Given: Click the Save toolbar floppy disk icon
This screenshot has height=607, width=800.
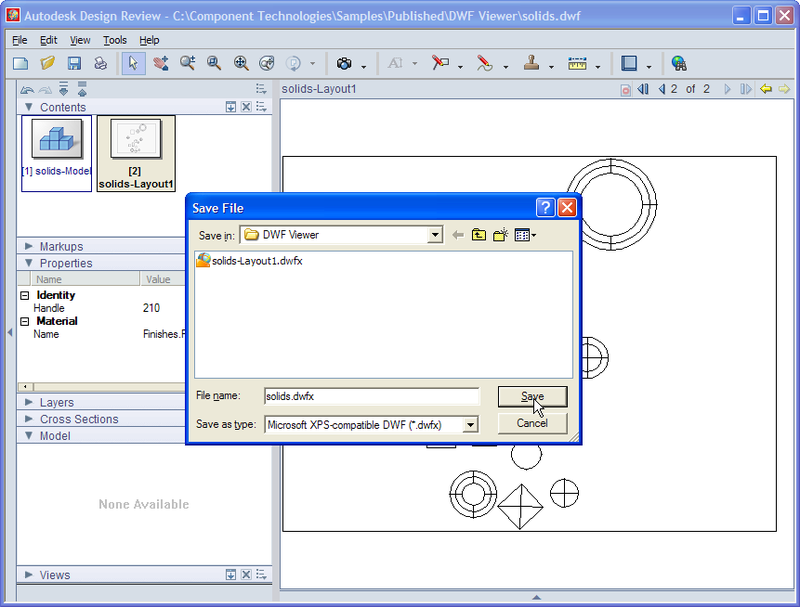Looking at the screenshot, I should (74, 63).
